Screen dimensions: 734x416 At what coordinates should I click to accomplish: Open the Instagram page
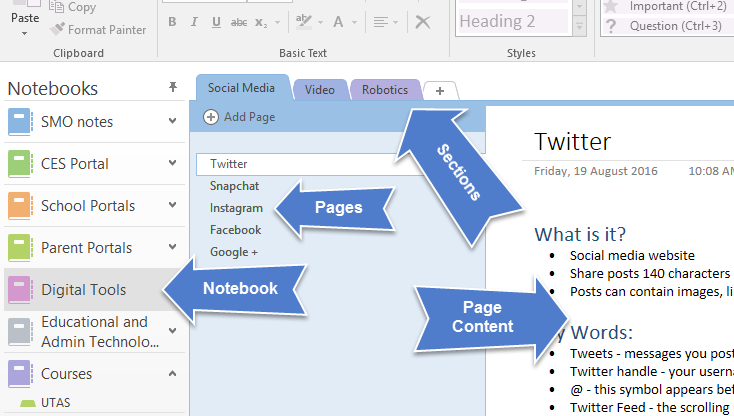[236, 208]
